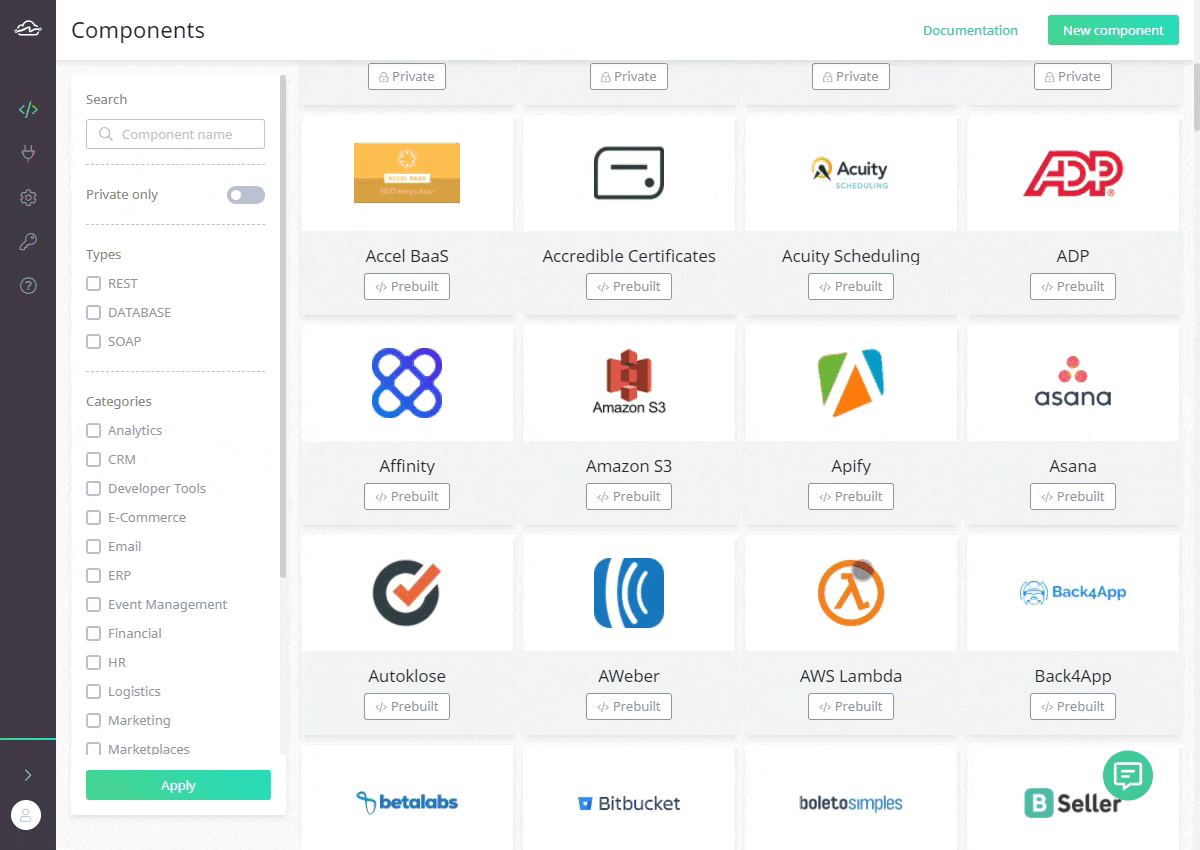1200x850 pixels.
Task: Expand the sidebar with the arrow
Action: point(28,775)
